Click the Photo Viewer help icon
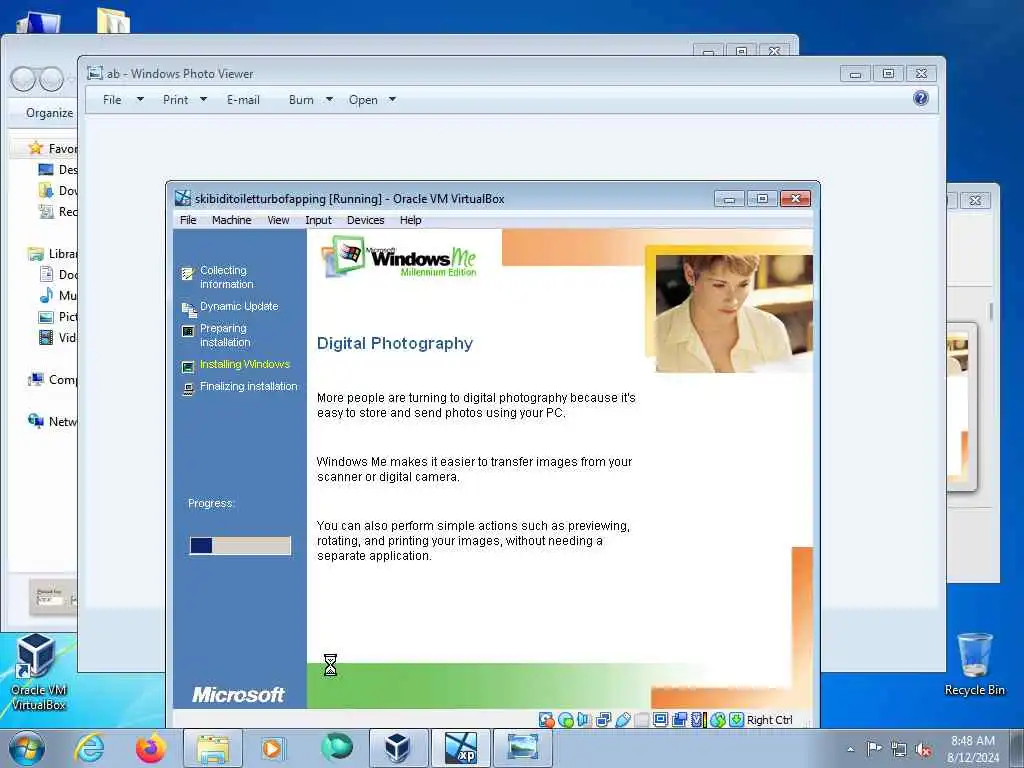 [921, 99]
